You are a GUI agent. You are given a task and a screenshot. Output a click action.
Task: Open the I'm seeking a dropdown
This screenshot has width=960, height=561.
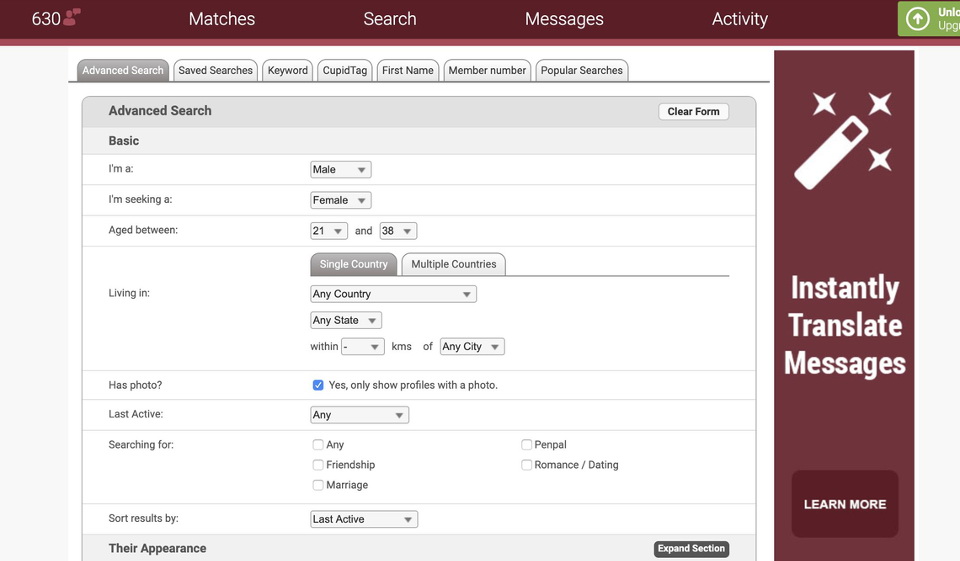[340, 200]
